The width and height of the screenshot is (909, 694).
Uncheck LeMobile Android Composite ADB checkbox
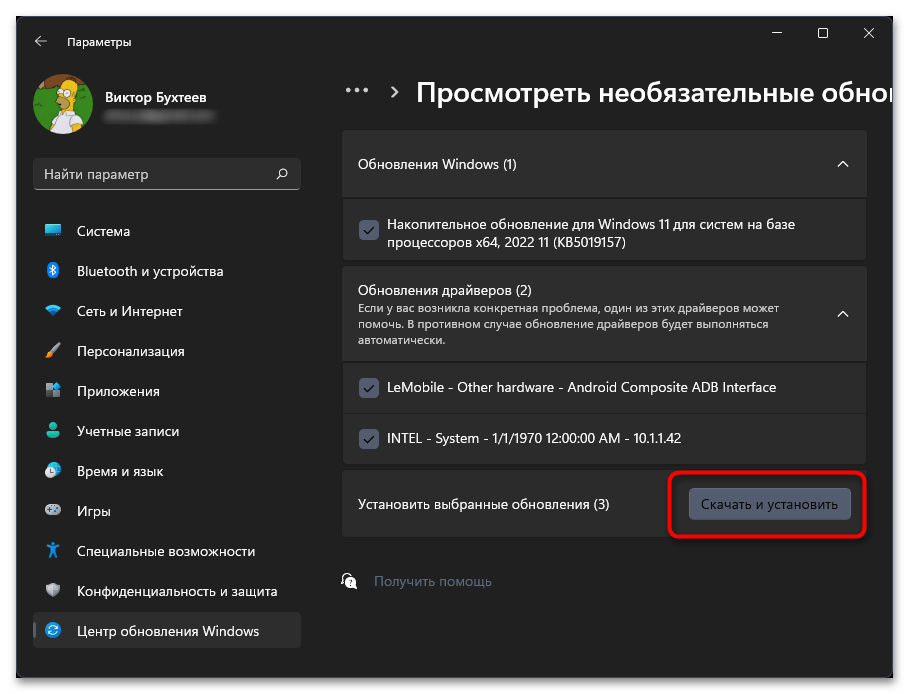tap(369, 388)
